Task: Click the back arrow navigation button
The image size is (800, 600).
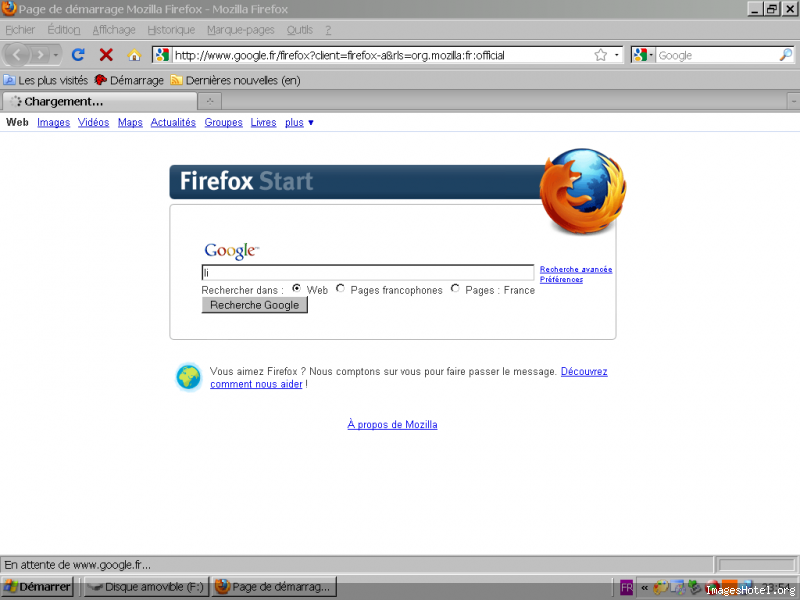Action: click(x=18, y=55)
